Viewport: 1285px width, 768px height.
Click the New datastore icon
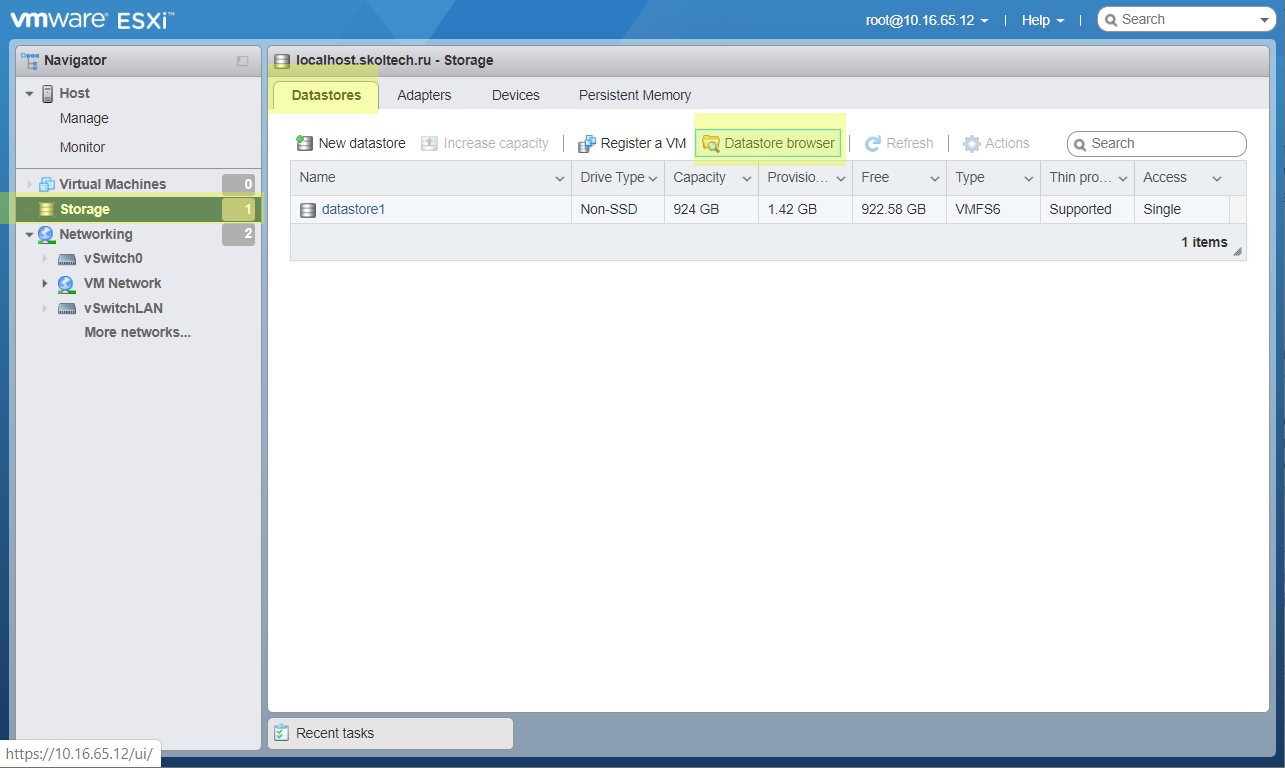coord(305,143)
